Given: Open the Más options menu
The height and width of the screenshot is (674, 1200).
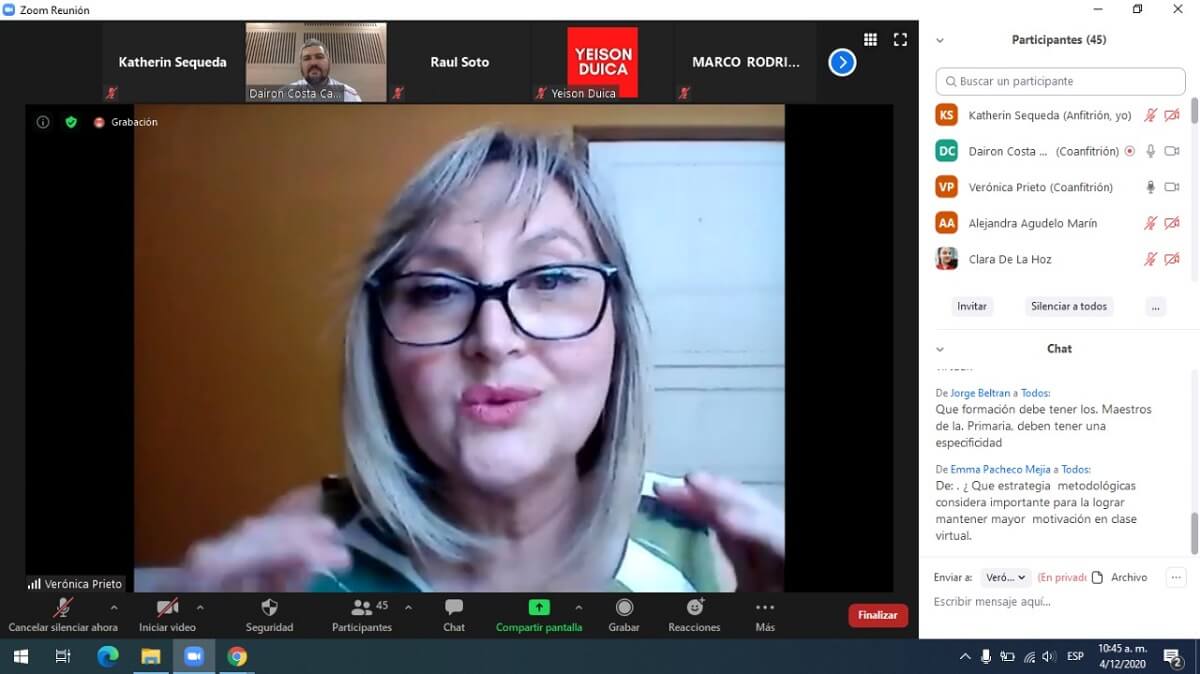Looking at the screenshot, I should click(x=765, y=608).
